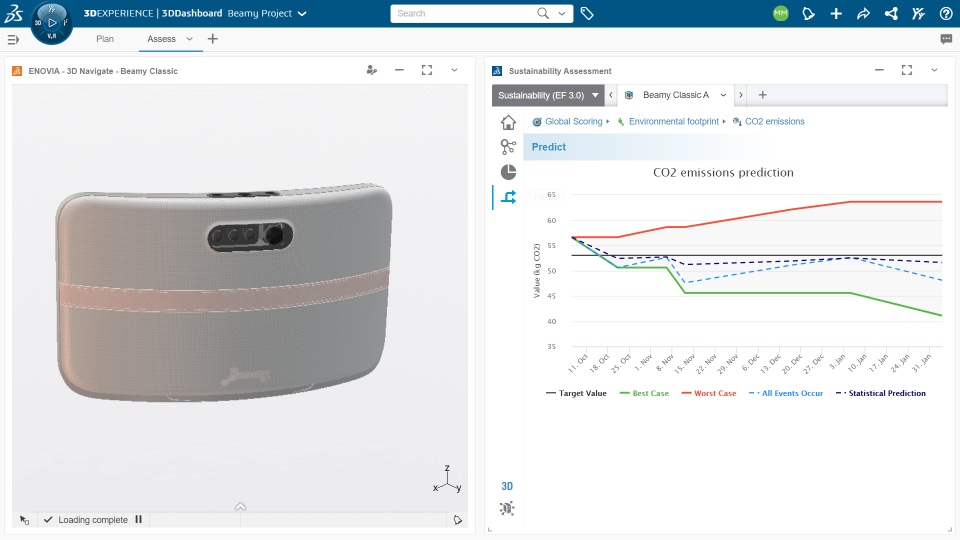
Task: Open the pie chart view icon
Action: 508,172
